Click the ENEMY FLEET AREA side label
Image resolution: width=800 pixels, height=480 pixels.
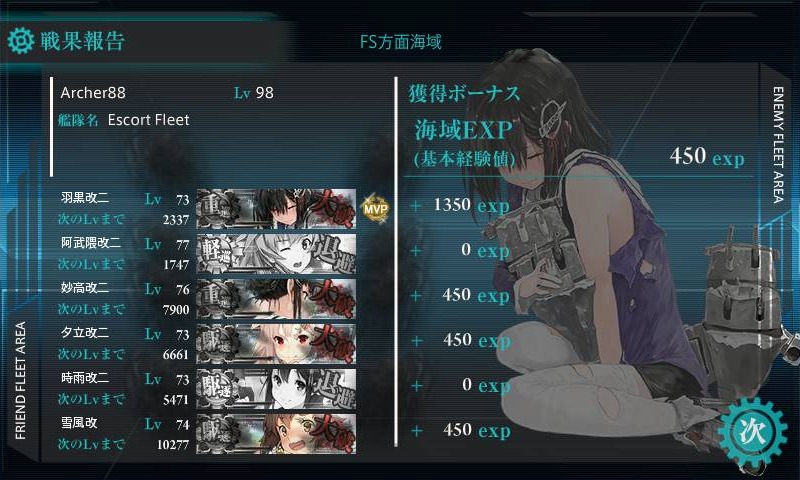coord(778,145)
